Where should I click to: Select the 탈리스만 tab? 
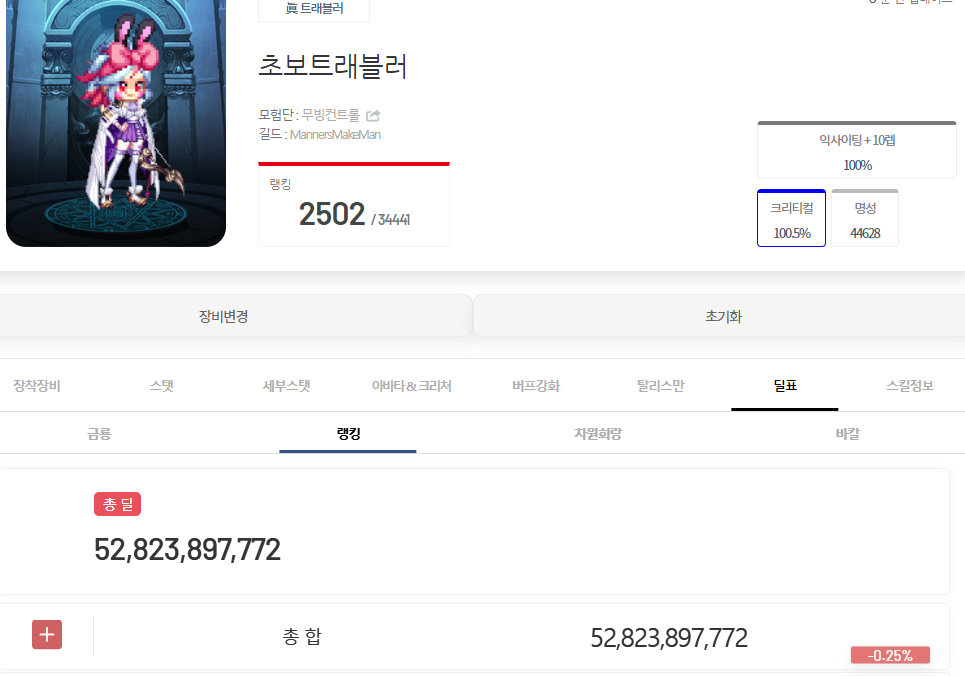click(660, 386)
